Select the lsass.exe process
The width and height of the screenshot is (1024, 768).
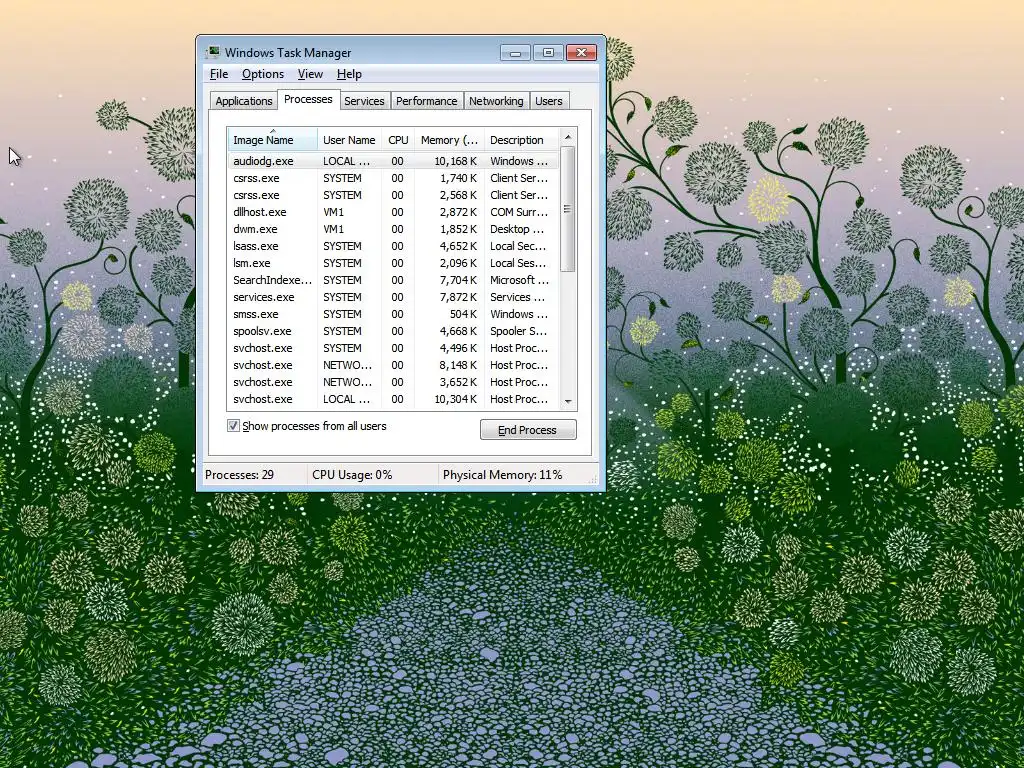[393, 246]
